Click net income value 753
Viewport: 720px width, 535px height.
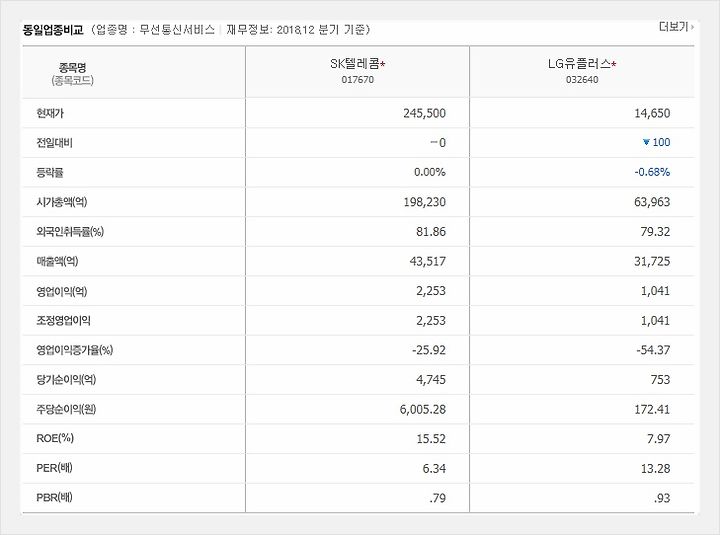(x=660, y=380)
